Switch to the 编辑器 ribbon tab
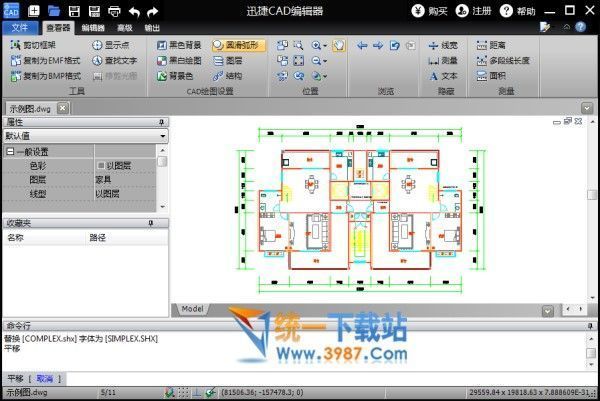This screenshot has height=401, width=600. [93, 28]
